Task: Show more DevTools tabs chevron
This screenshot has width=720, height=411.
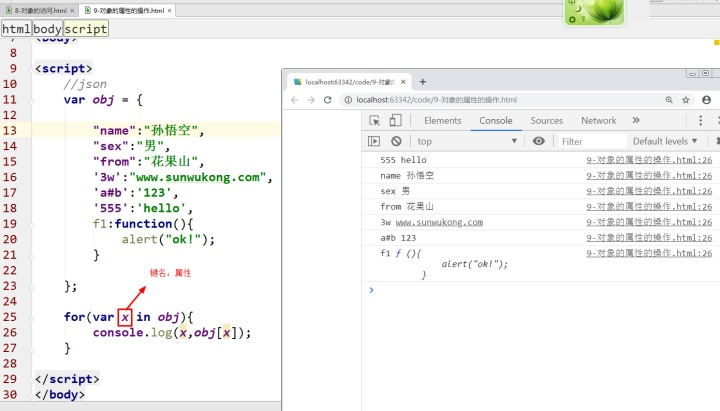Action: 636,120
